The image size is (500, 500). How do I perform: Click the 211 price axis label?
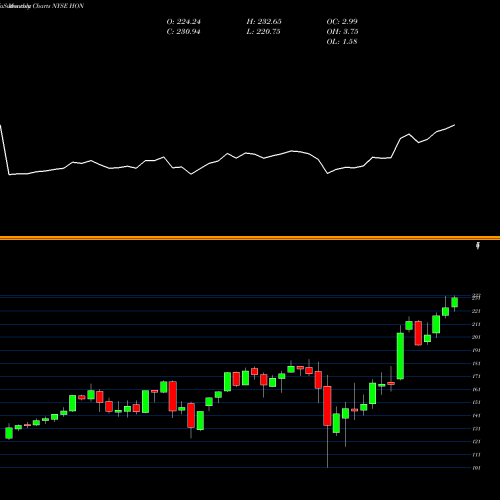pyautogui.click(x=476, y=324)
